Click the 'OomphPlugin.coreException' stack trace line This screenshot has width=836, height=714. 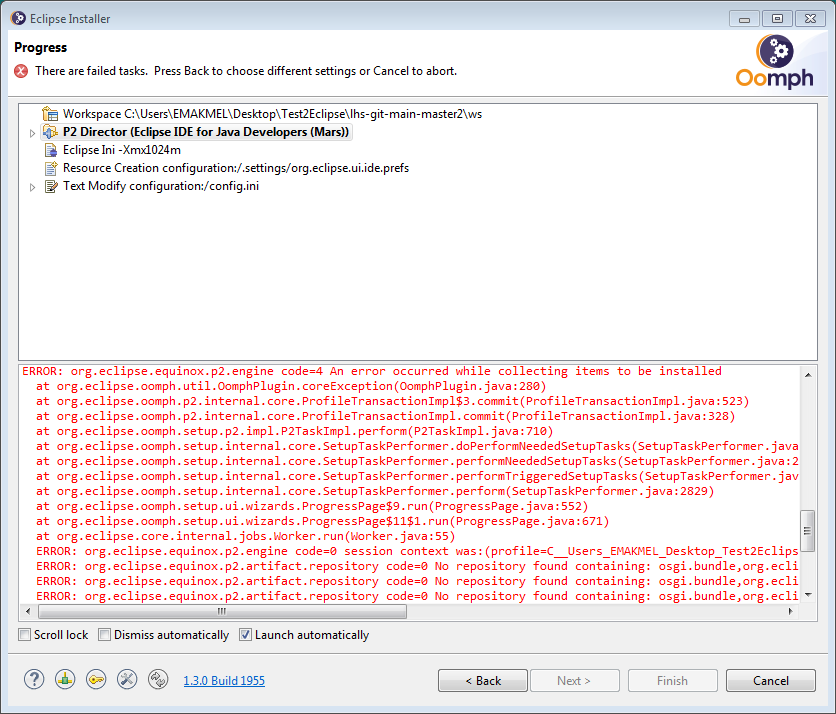click(291, 386)
